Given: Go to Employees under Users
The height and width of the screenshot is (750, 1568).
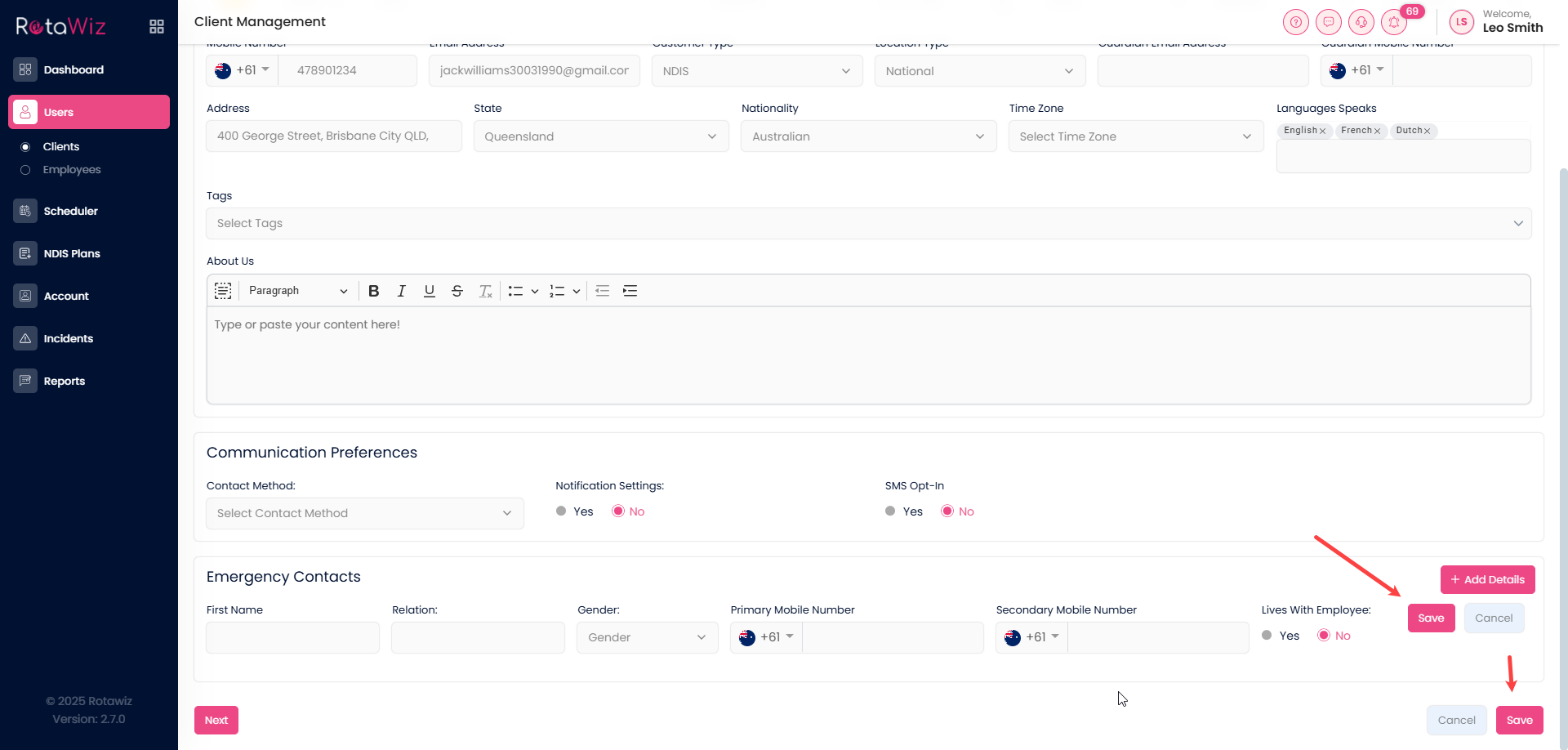Looking at the screenshot, I should coord(72,170).
